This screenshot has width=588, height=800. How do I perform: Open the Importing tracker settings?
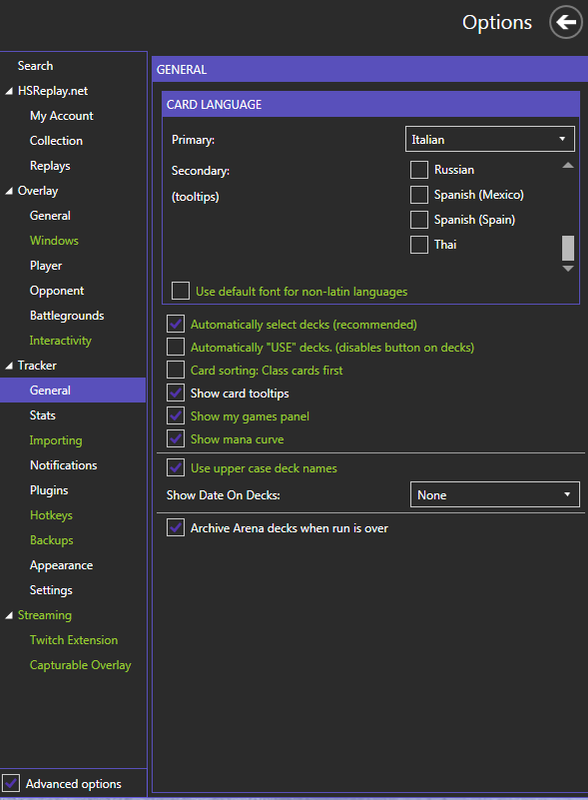click(x=56, y=440)
